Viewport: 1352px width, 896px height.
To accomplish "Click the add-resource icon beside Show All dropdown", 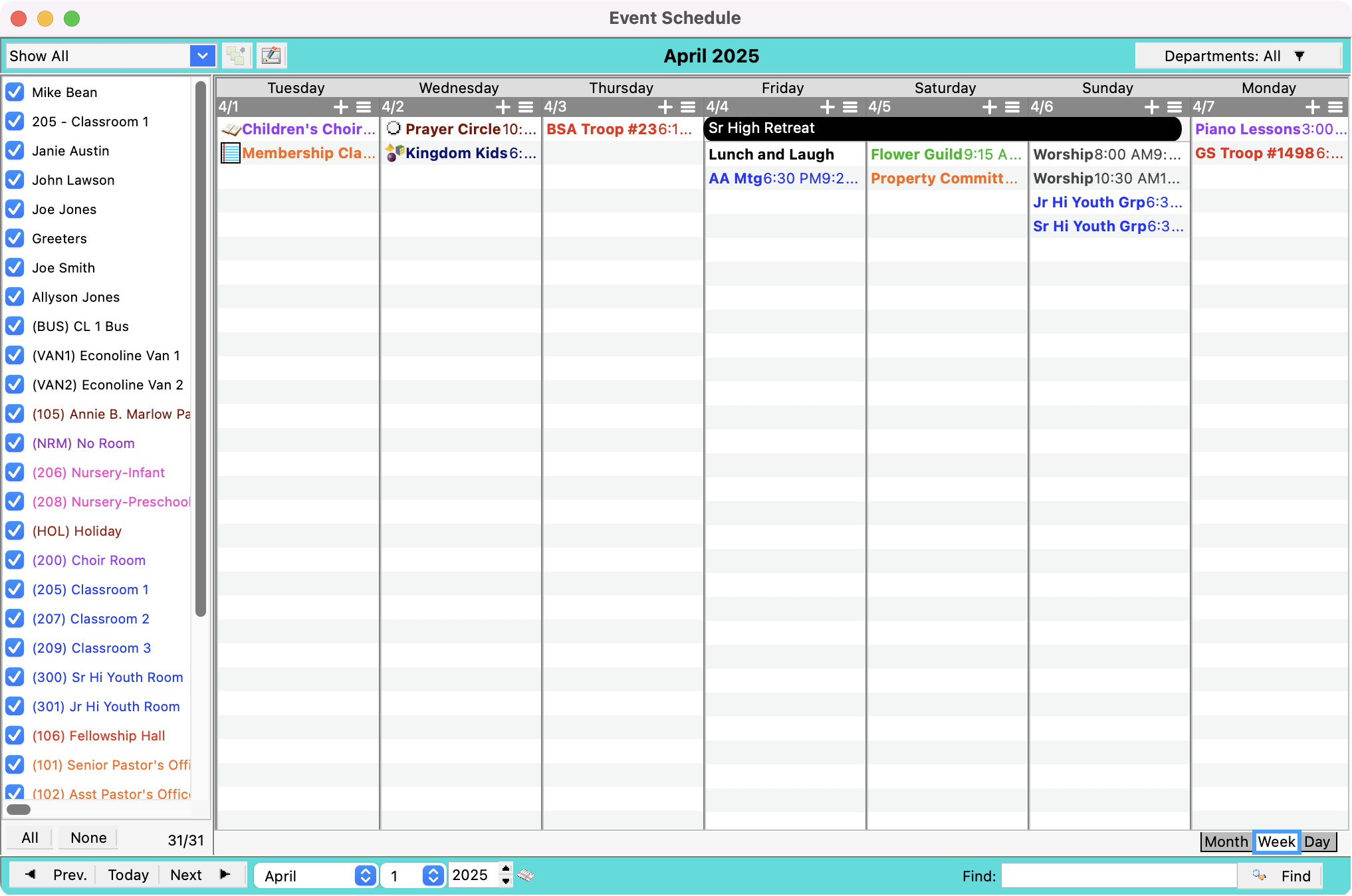I will tap(237, 56).
